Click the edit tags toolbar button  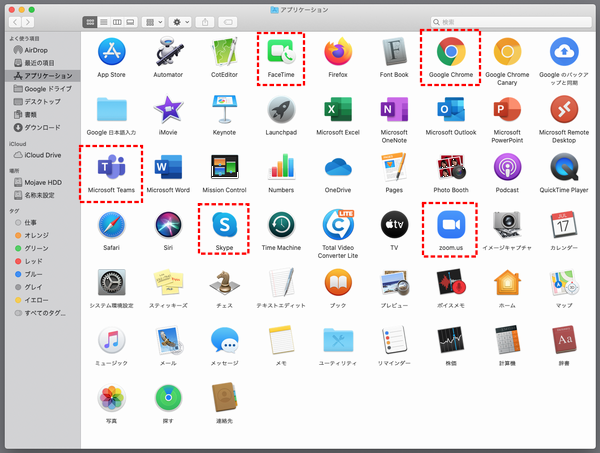point(228,22)
